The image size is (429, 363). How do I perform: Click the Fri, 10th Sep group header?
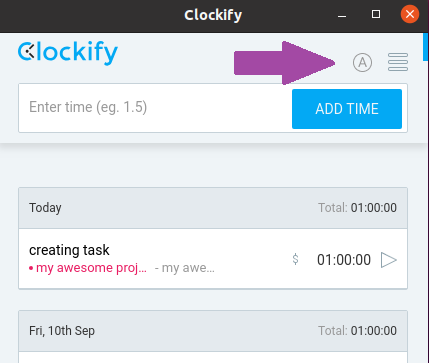[213, 331]
